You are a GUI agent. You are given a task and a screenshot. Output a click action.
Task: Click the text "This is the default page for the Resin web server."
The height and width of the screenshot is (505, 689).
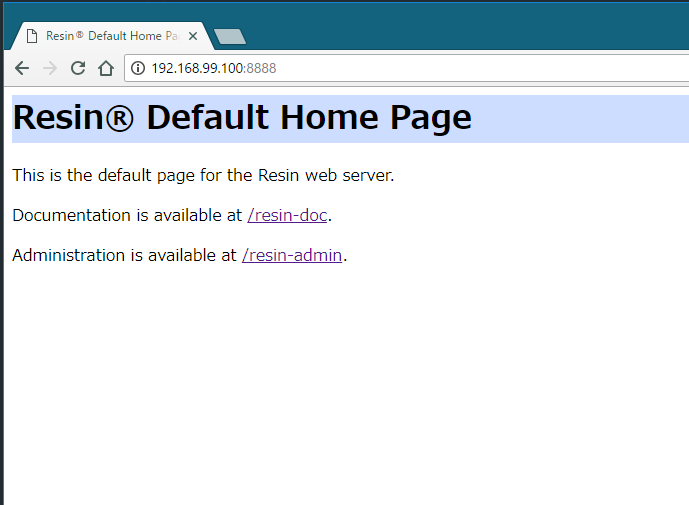[203, 175]
